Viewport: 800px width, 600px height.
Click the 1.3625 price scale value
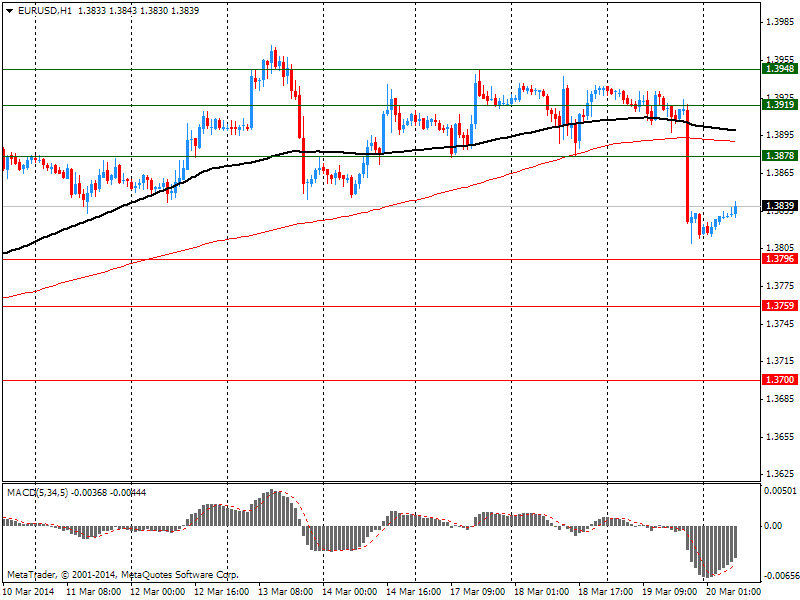[x=781, y=474]
